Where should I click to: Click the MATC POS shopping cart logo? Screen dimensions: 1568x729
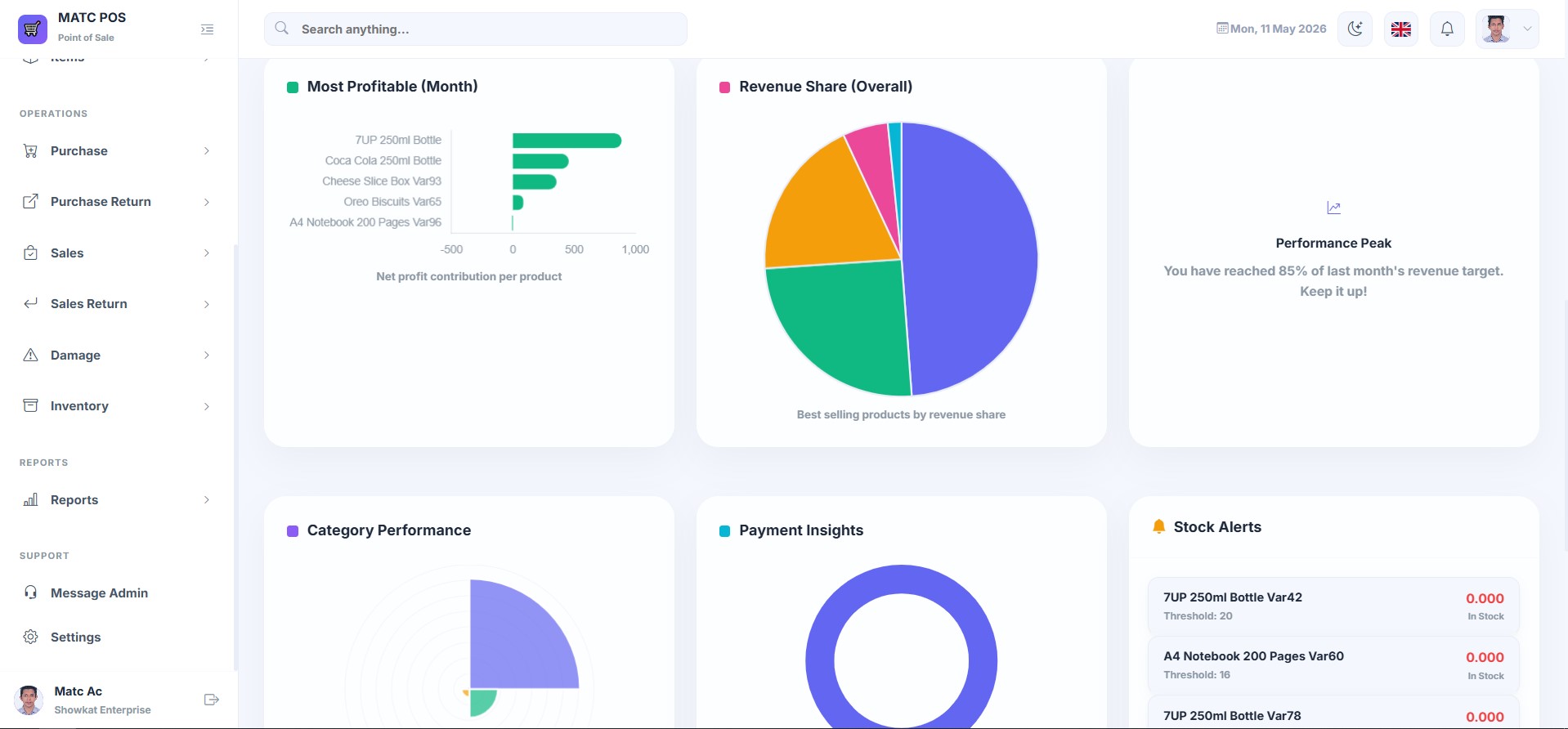33,29
